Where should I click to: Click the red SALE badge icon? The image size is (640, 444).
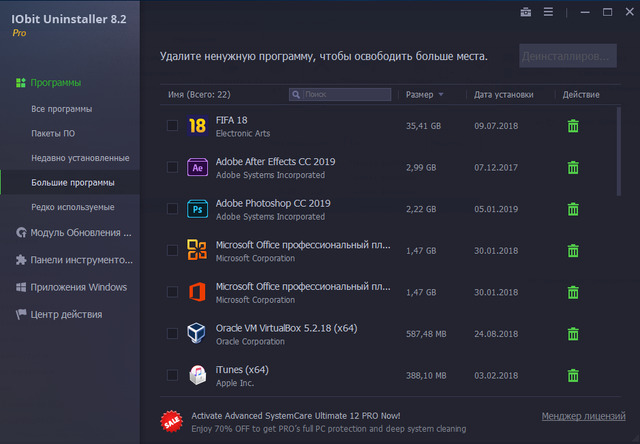pos(172,421)
